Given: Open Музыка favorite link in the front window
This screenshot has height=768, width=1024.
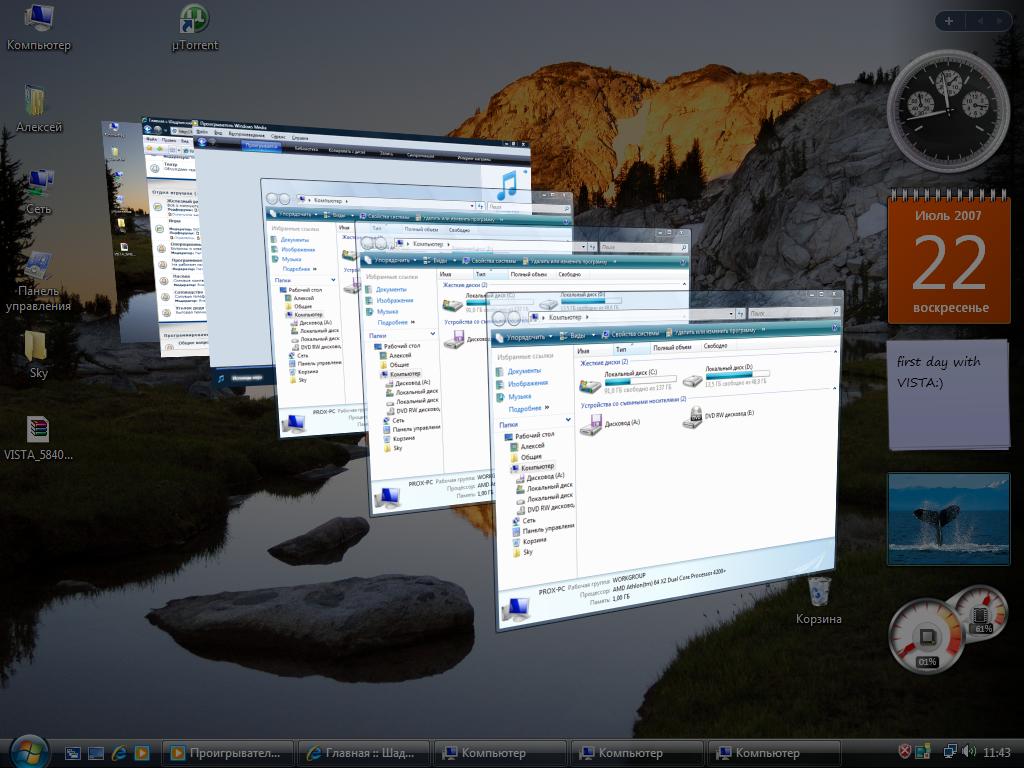Looking at the screenshot, I should click(x=514, y=396).
